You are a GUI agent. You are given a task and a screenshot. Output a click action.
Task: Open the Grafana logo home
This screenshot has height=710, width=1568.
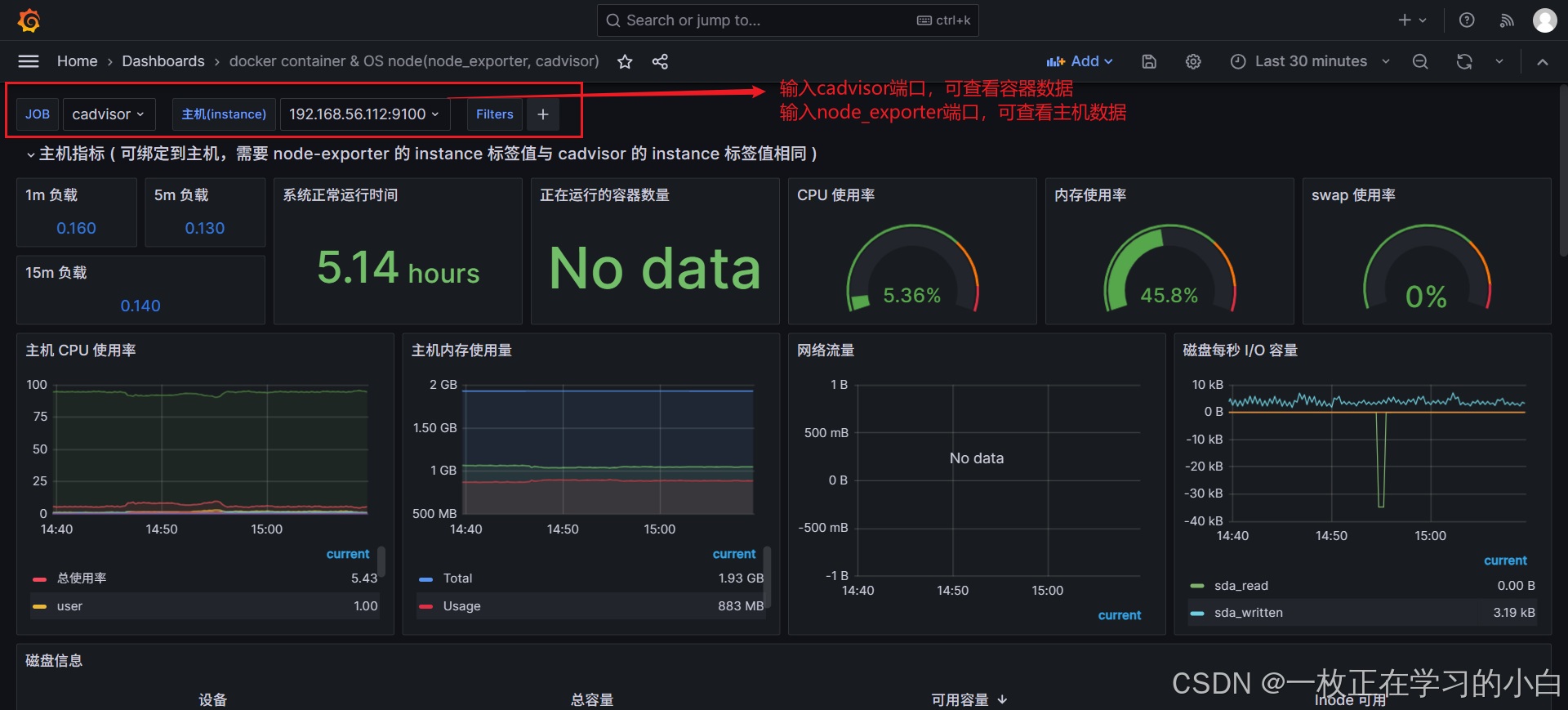pyautogui.click(x=29, y=20)
